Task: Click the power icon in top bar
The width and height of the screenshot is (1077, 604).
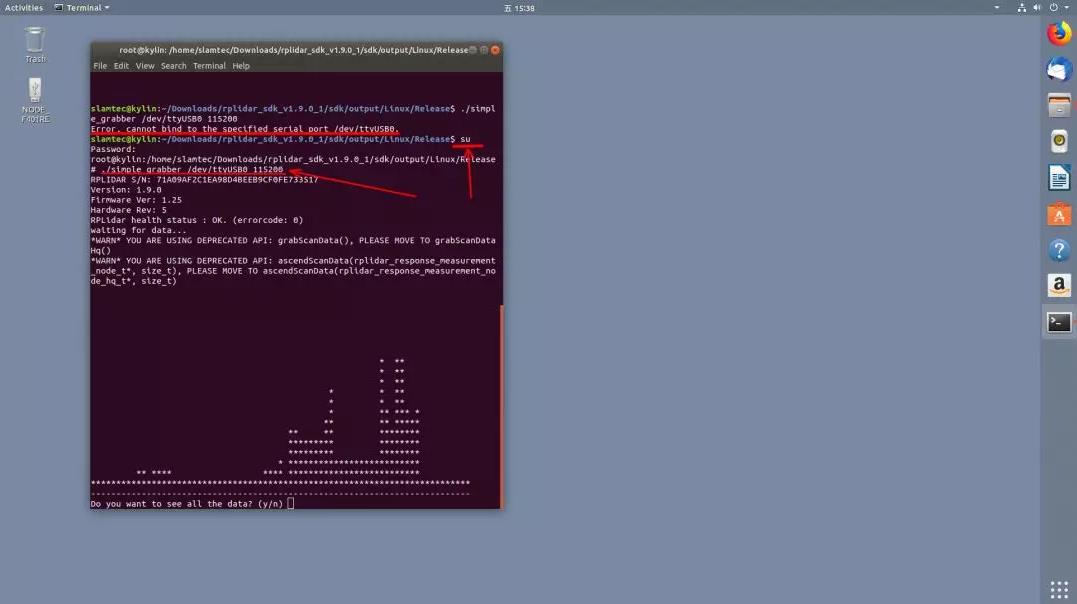Action: 1053,8
